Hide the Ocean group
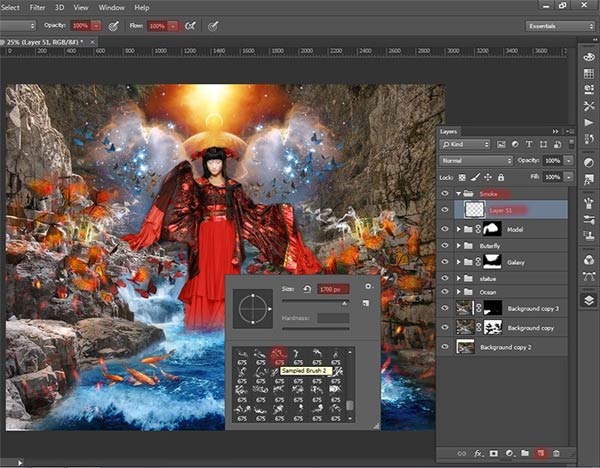Viewport: 600px width, 468px height. (444, 292)
